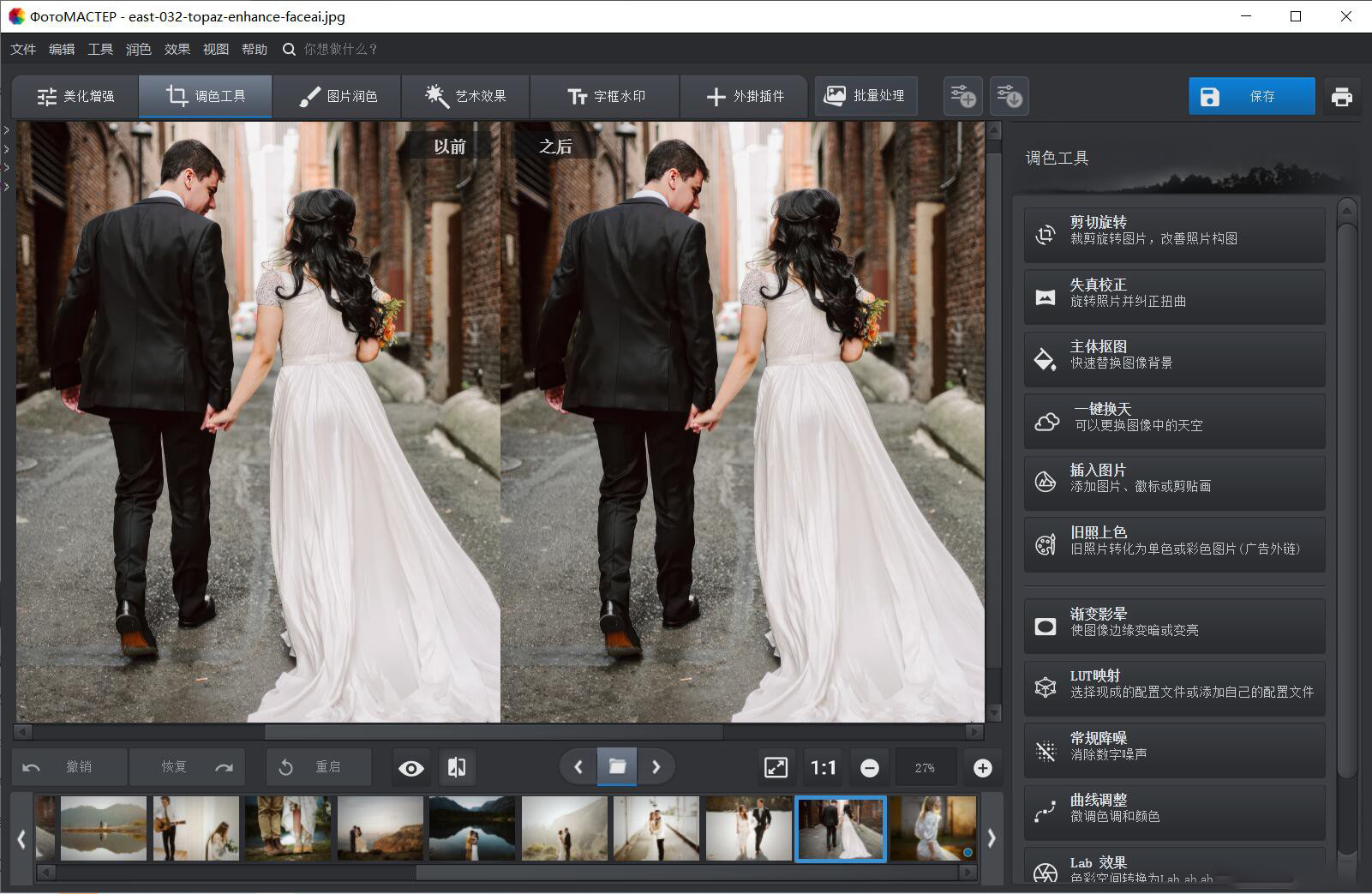This screenshot has height=894, width=1372.
Task: Click the 保存 save button
Action: [1251, 96]
